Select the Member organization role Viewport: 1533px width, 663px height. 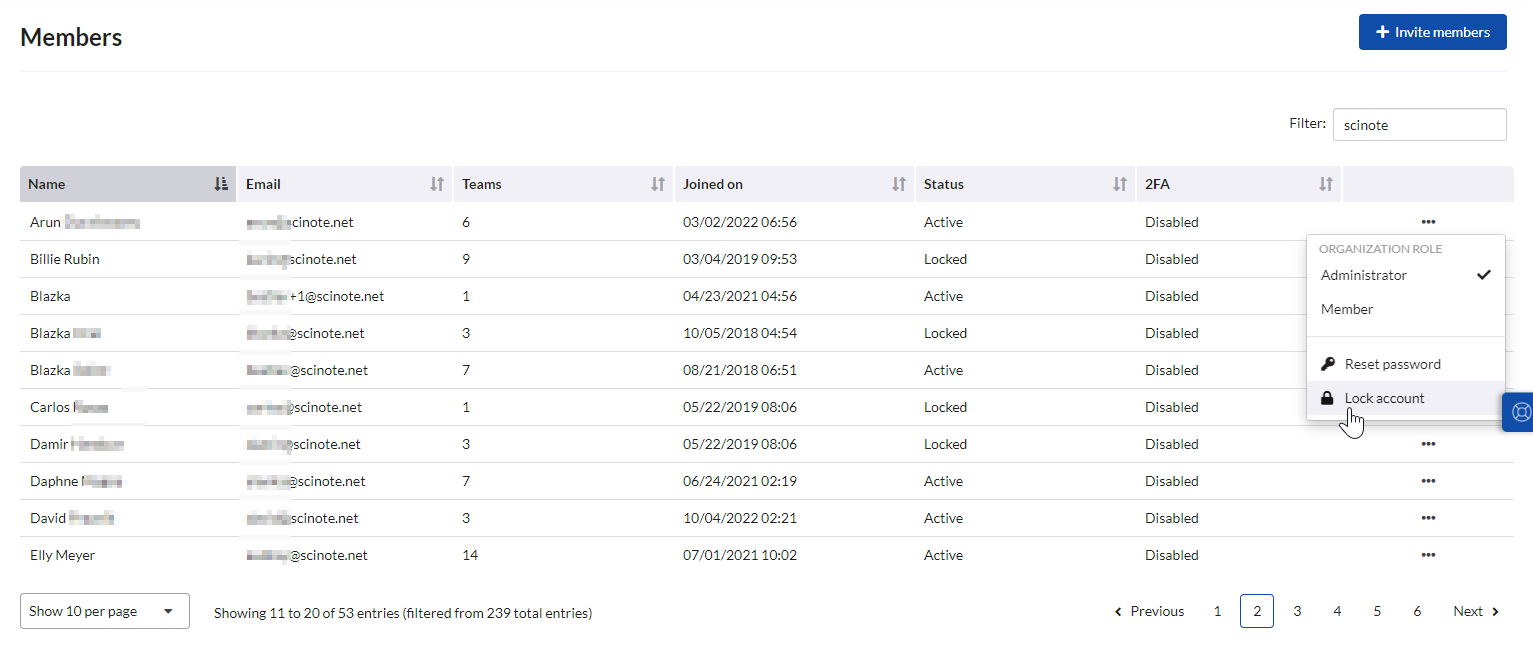coord(1347,309)
